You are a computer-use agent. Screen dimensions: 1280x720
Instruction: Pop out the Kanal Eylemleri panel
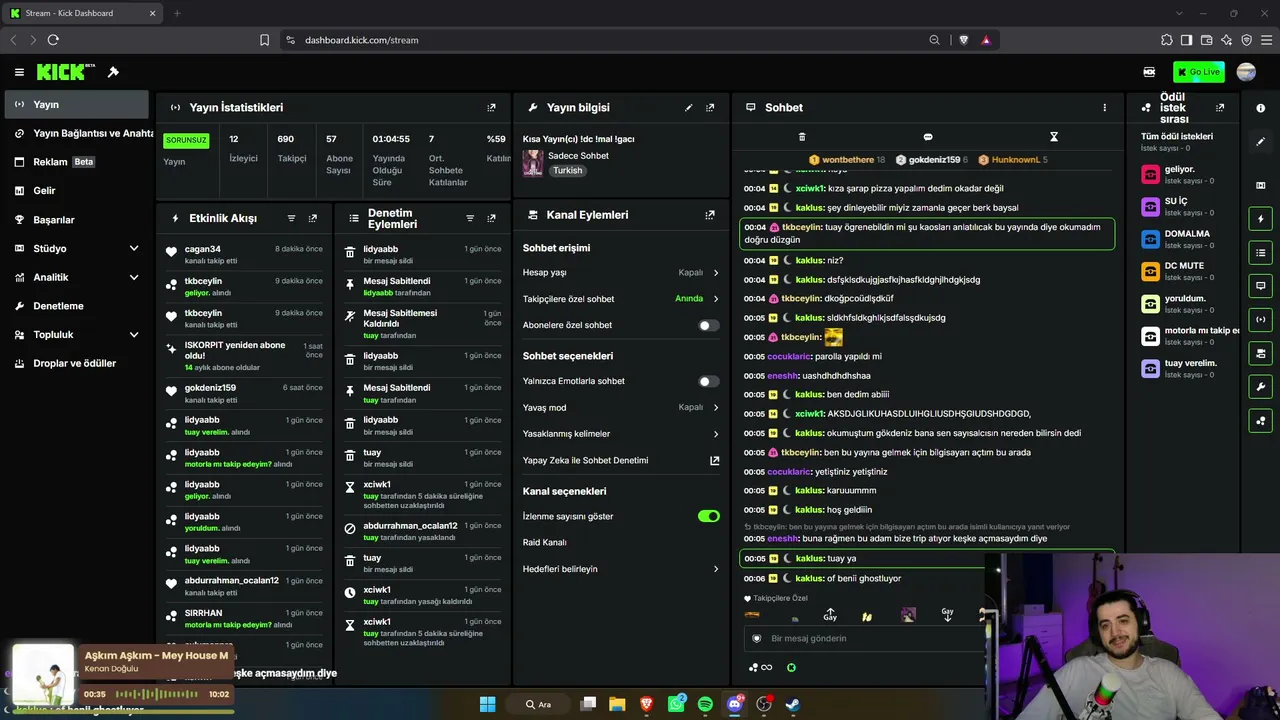[x=710, y=215]
